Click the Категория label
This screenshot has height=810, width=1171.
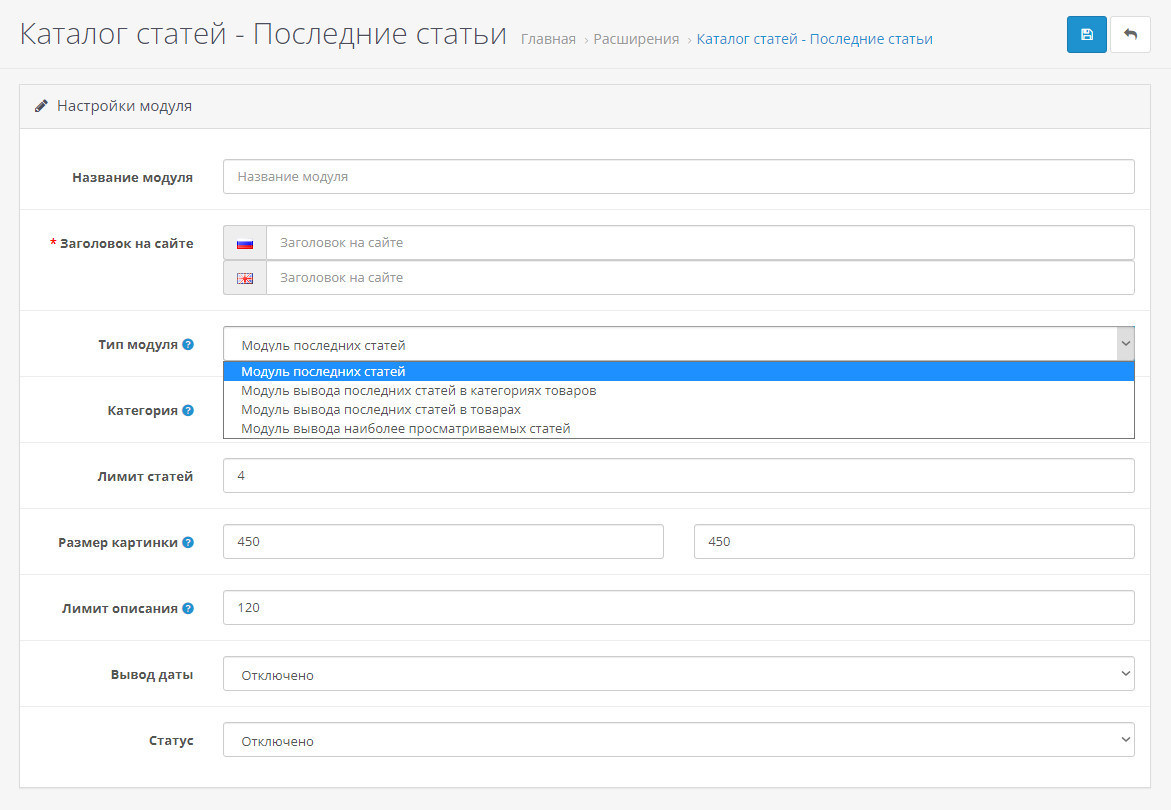point(143,411)
